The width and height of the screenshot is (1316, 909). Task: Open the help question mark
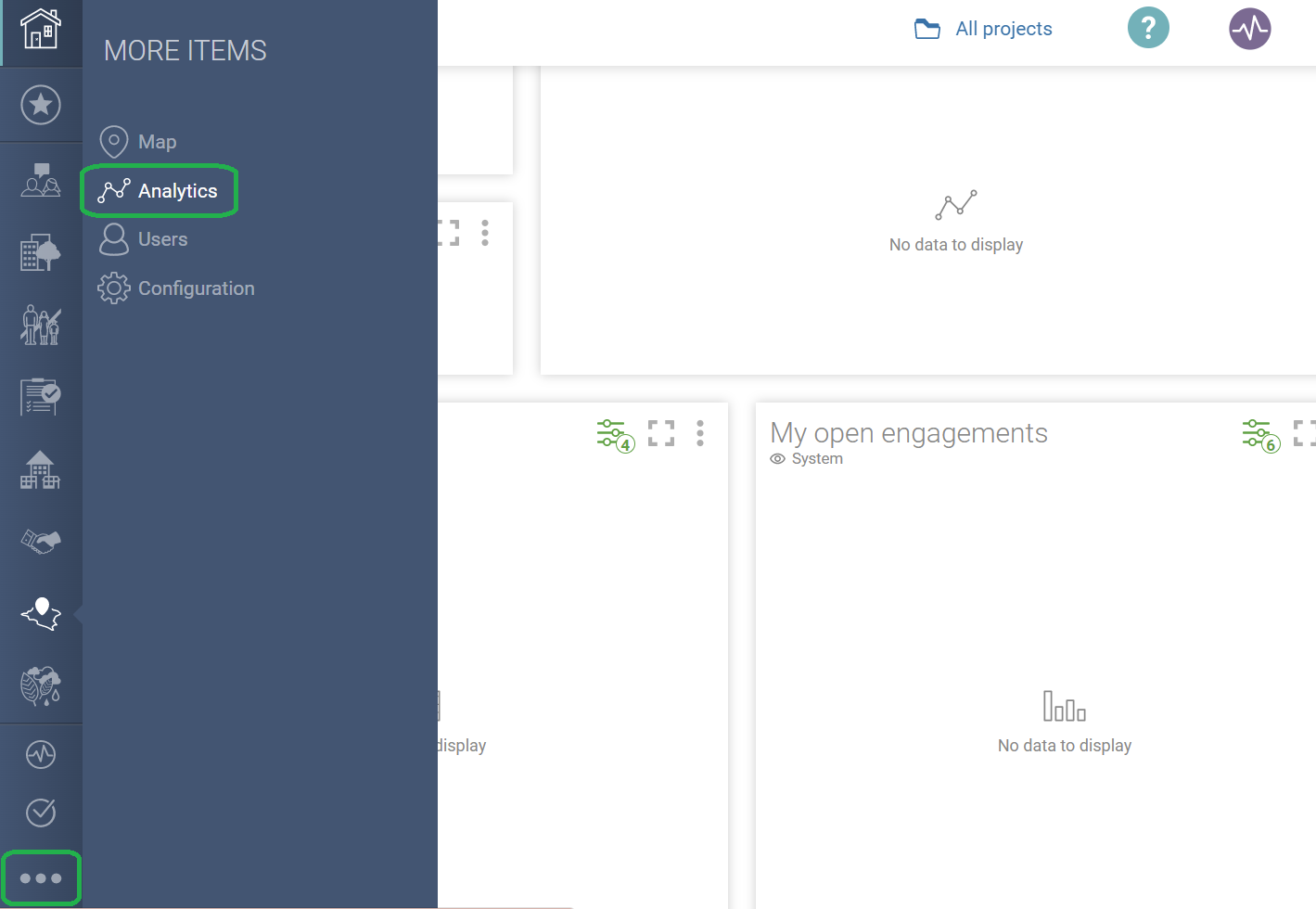[1148, 28]
